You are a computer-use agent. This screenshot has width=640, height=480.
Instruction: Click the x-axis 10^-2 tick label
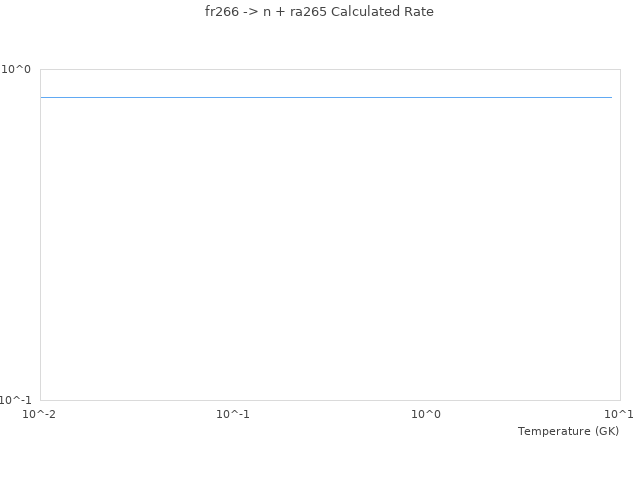(x=40, y=414)
